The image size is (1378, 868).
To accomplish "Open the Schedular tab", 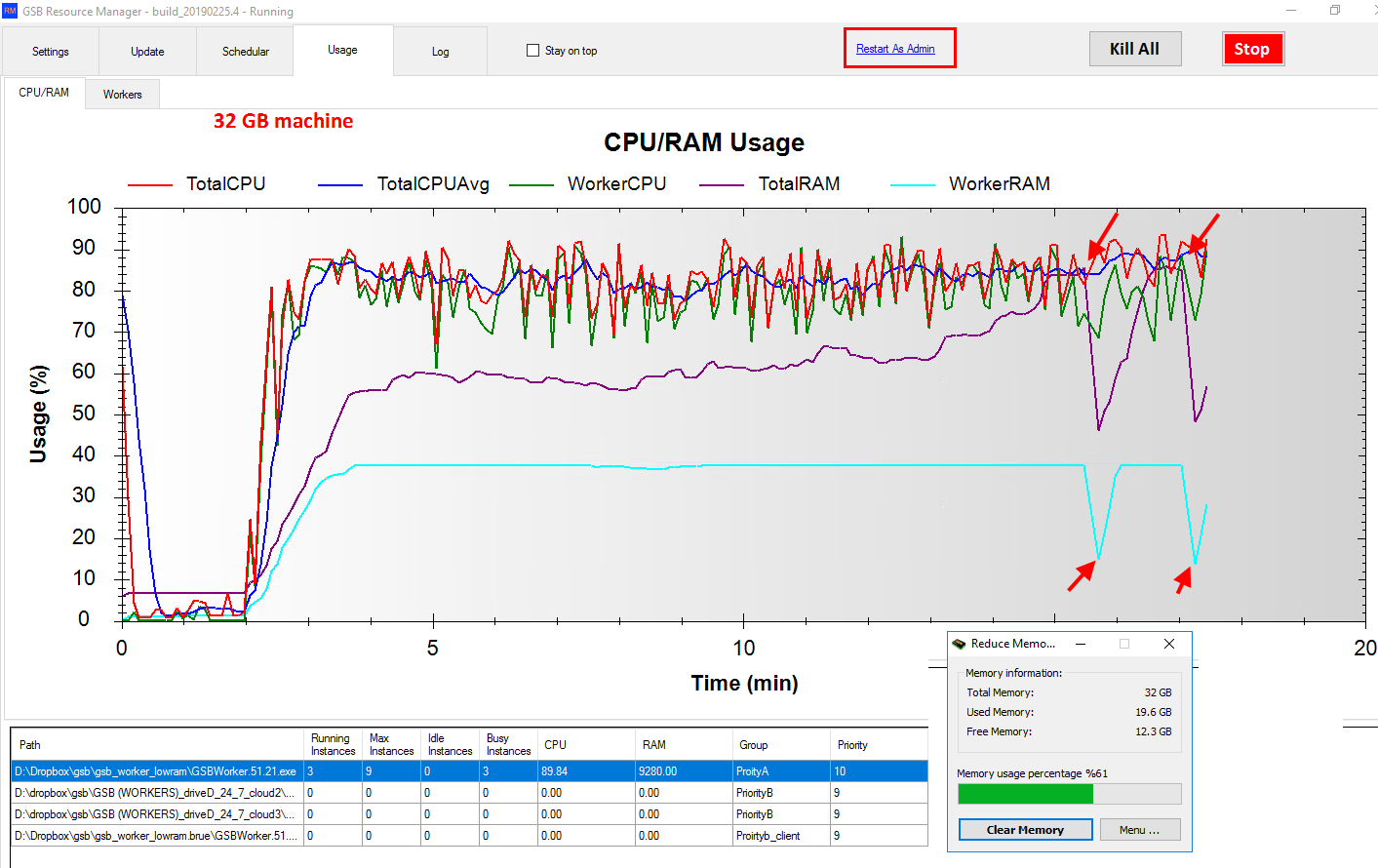I will click(x=246, y=52).
